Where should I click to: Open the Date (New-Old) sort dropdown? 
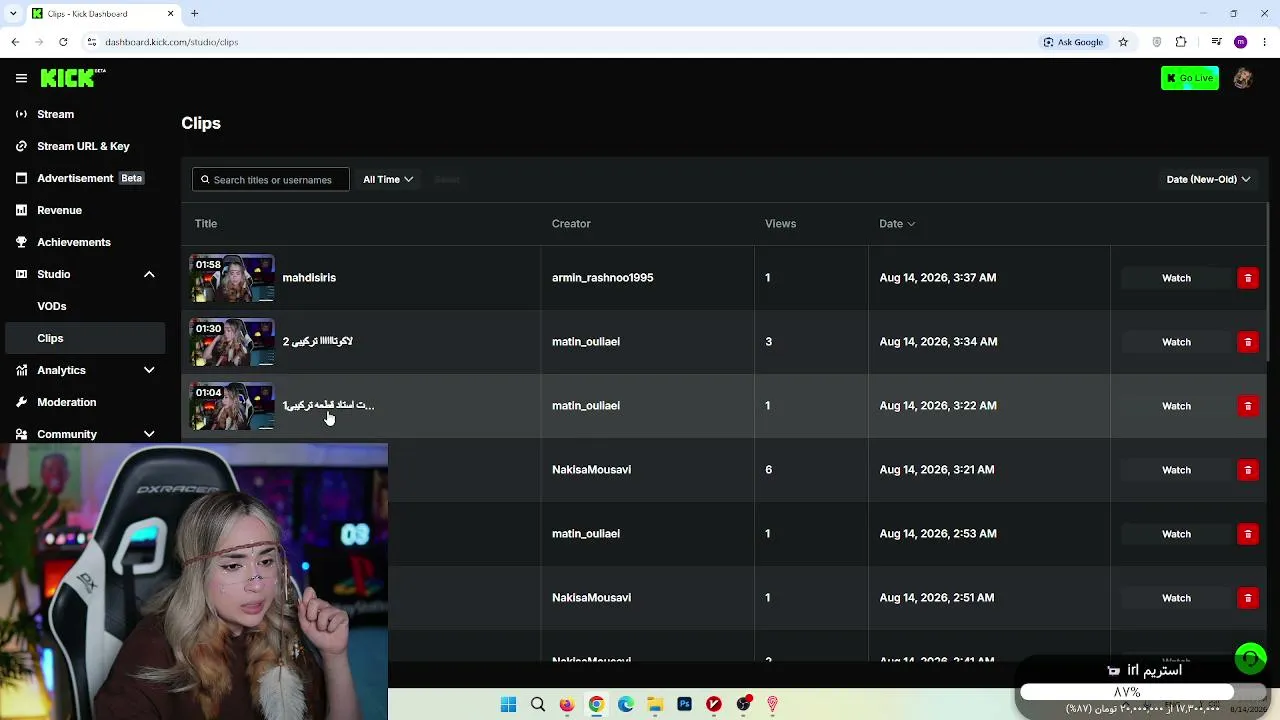coord(1208,180)
